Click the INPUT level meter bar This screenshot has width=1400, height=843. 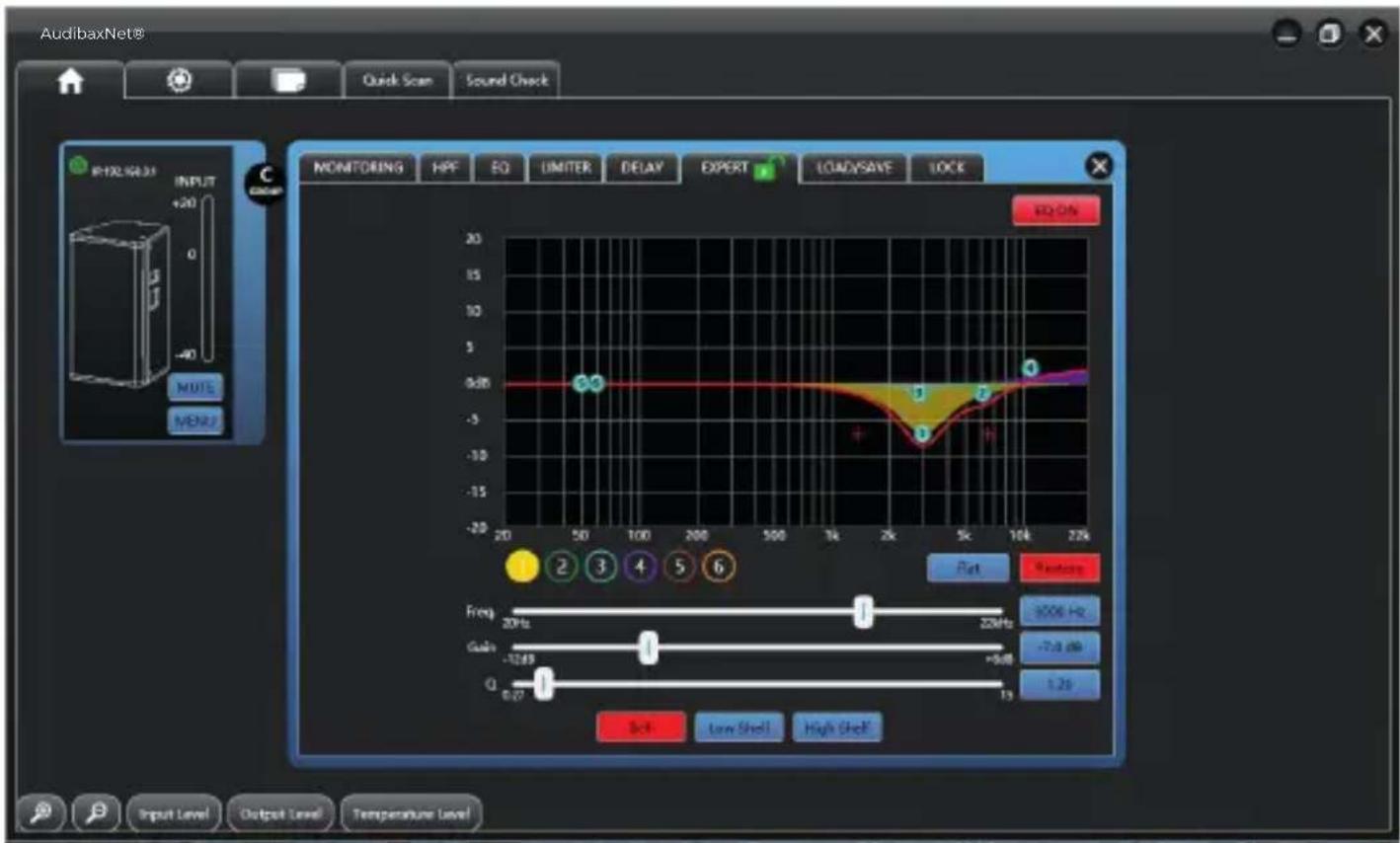click(208, 279)
